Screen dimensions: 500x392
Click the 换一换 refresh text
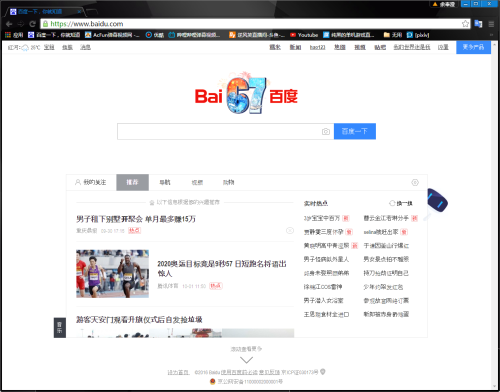pyautogui.click(x=404, y=203)
